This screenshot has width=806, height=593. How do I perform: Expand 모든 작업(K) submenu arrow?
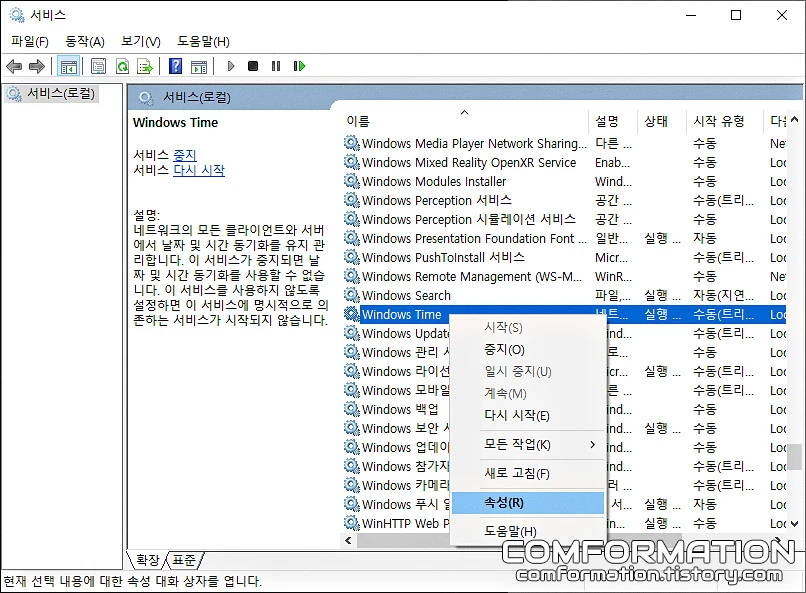[x=593, y=444]
